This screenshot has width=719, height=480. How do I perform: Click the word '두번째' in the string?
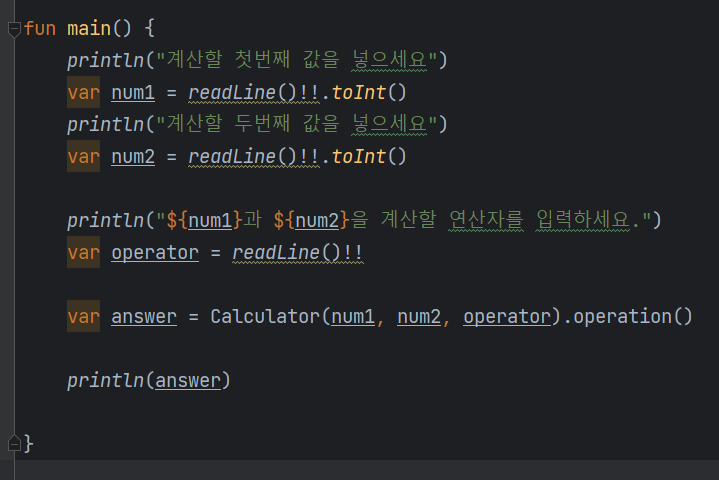tap(262, 124)
